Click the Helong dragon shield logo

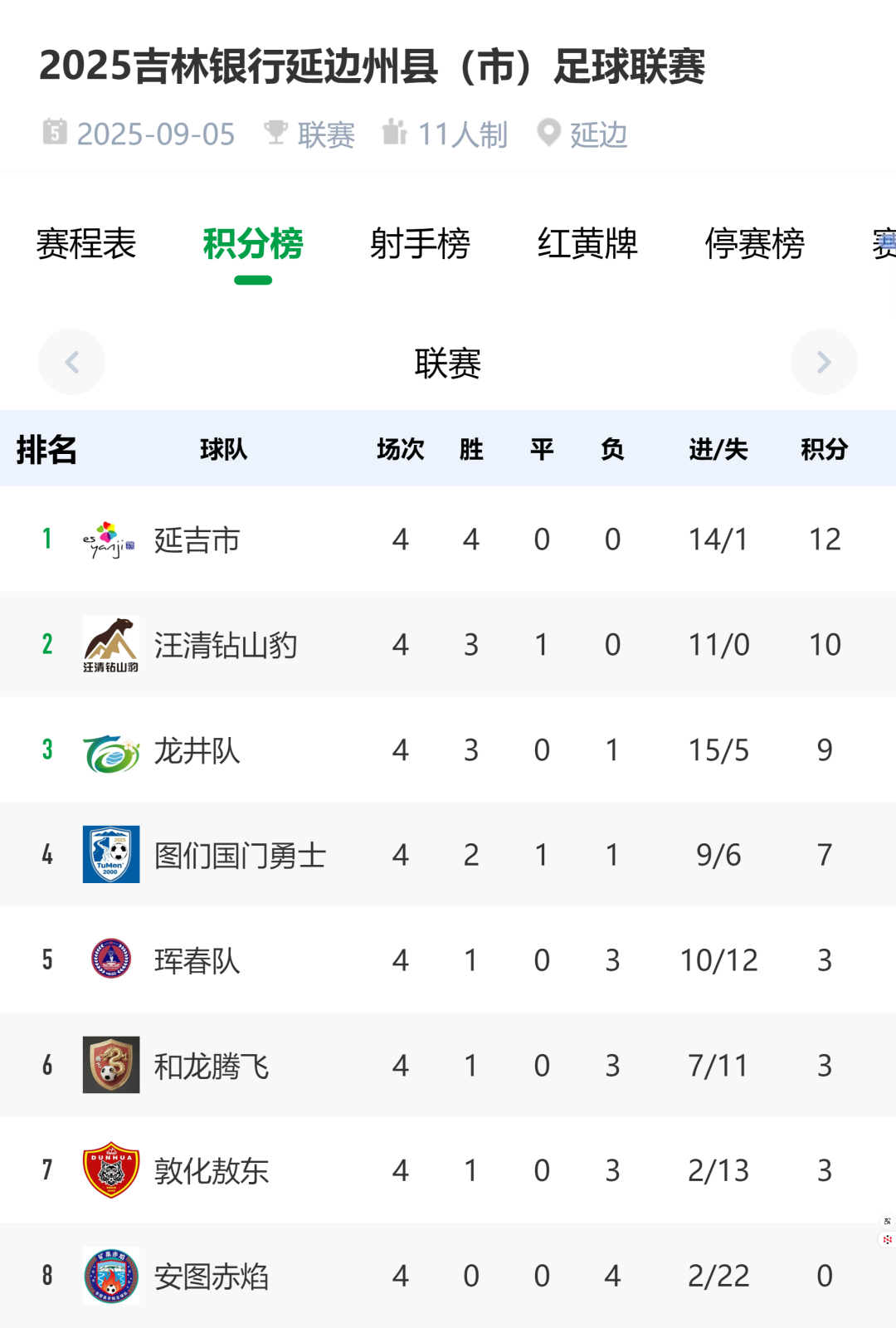(x=110, y=1065)
